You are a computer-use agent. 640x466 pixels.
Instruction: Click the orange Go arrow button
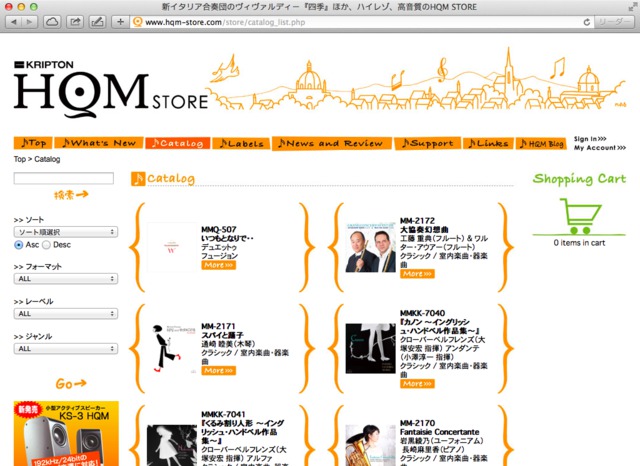tap(71, 384)
